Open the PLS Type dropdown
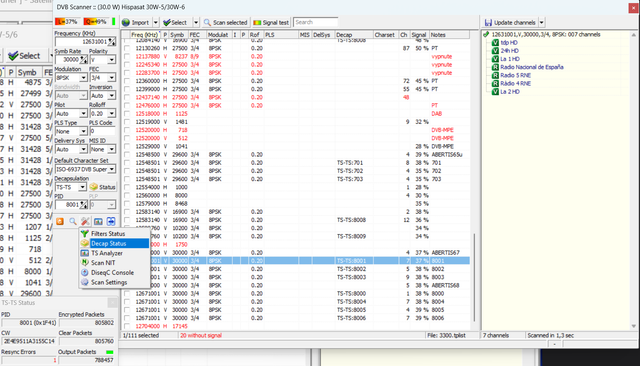Image resolution: width=640 pixels, height=366 pixels. [83, 131]
